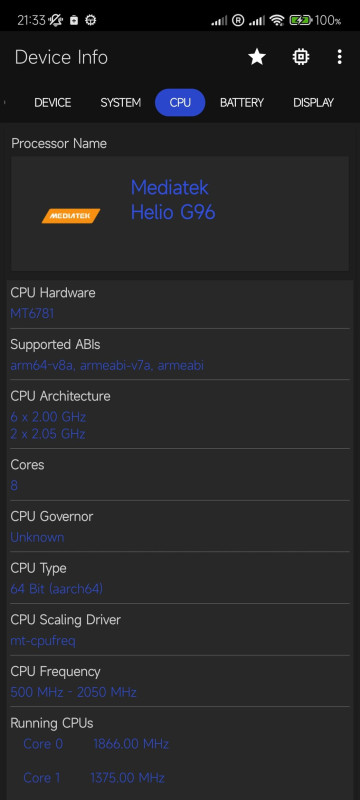The width and height of the screenshot is (360, 800).
Task: Open the BATTERY tab
Action: pos(242,103)
